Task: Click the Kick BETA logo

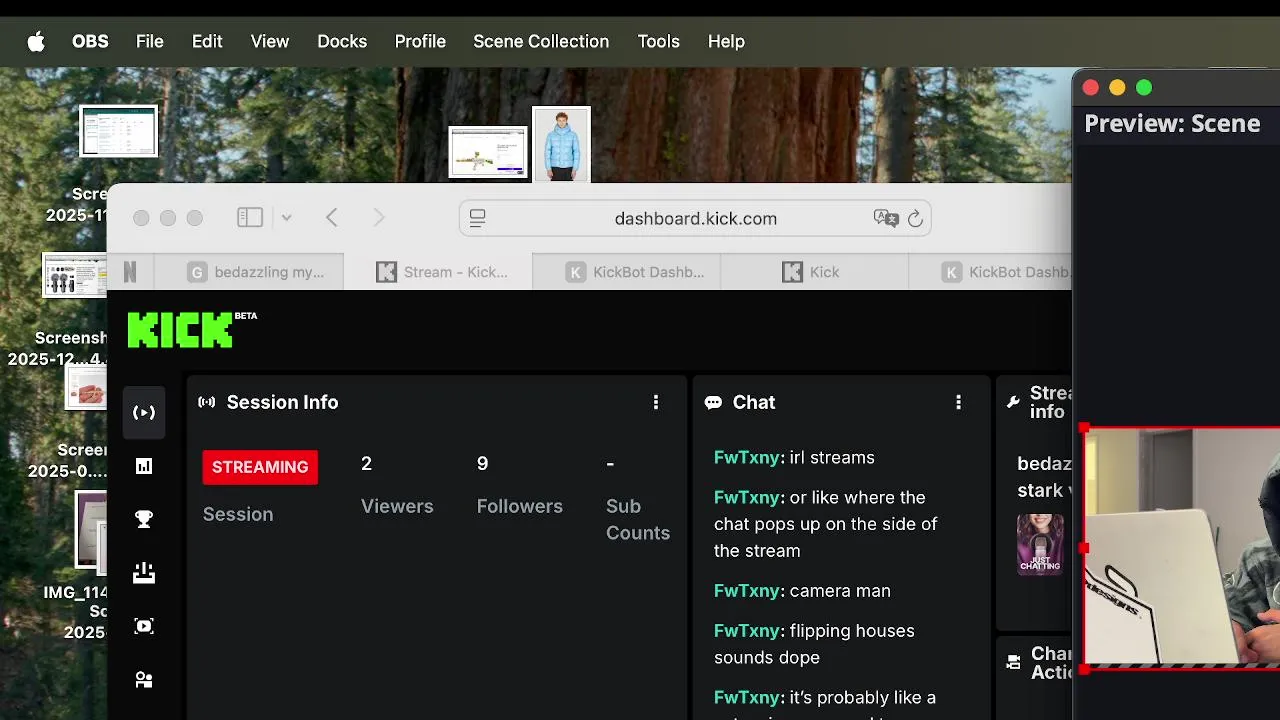Action: tap(192, 329)
